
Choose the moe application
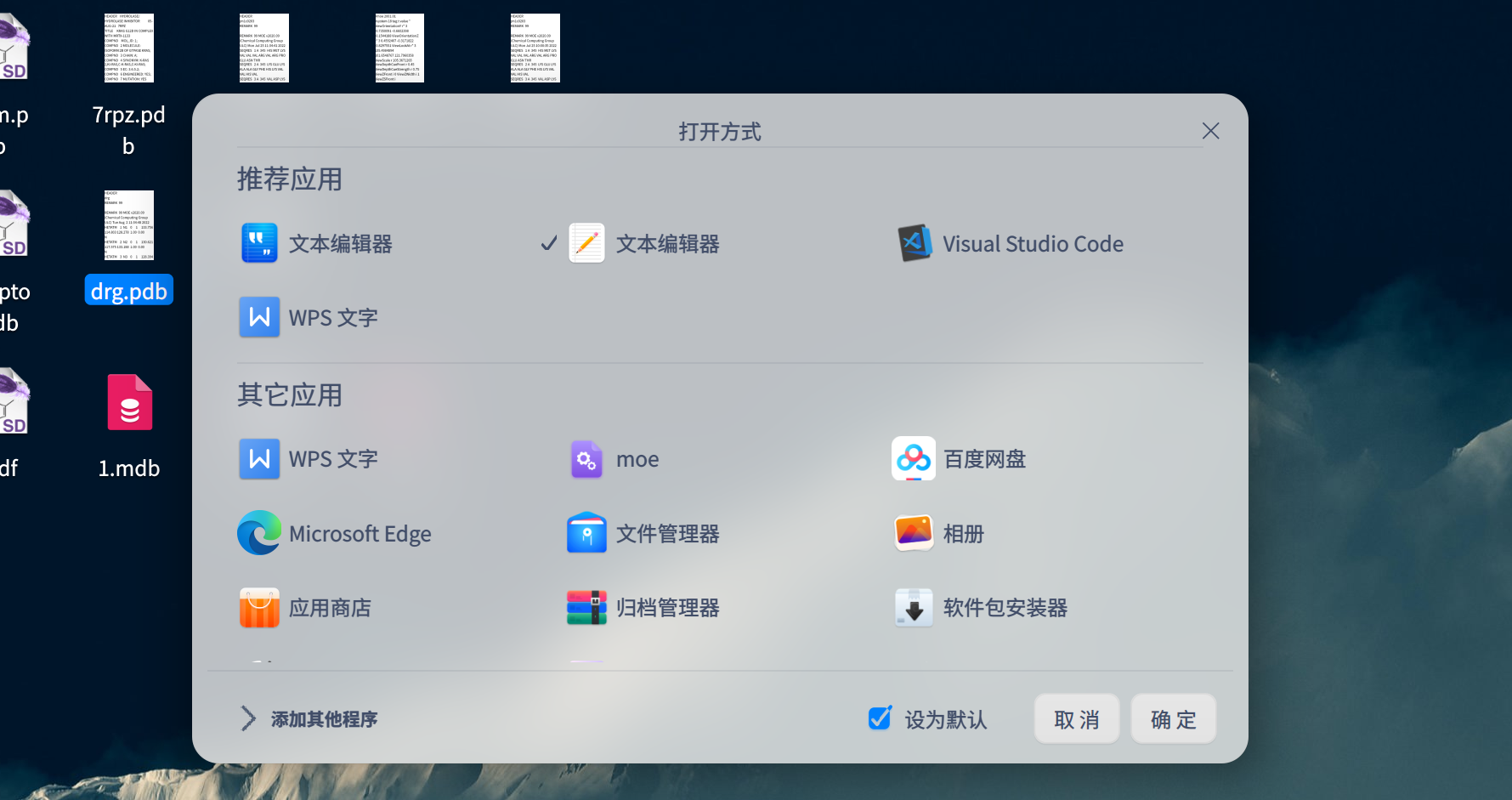pyautogui.click(x=614, y=459)
